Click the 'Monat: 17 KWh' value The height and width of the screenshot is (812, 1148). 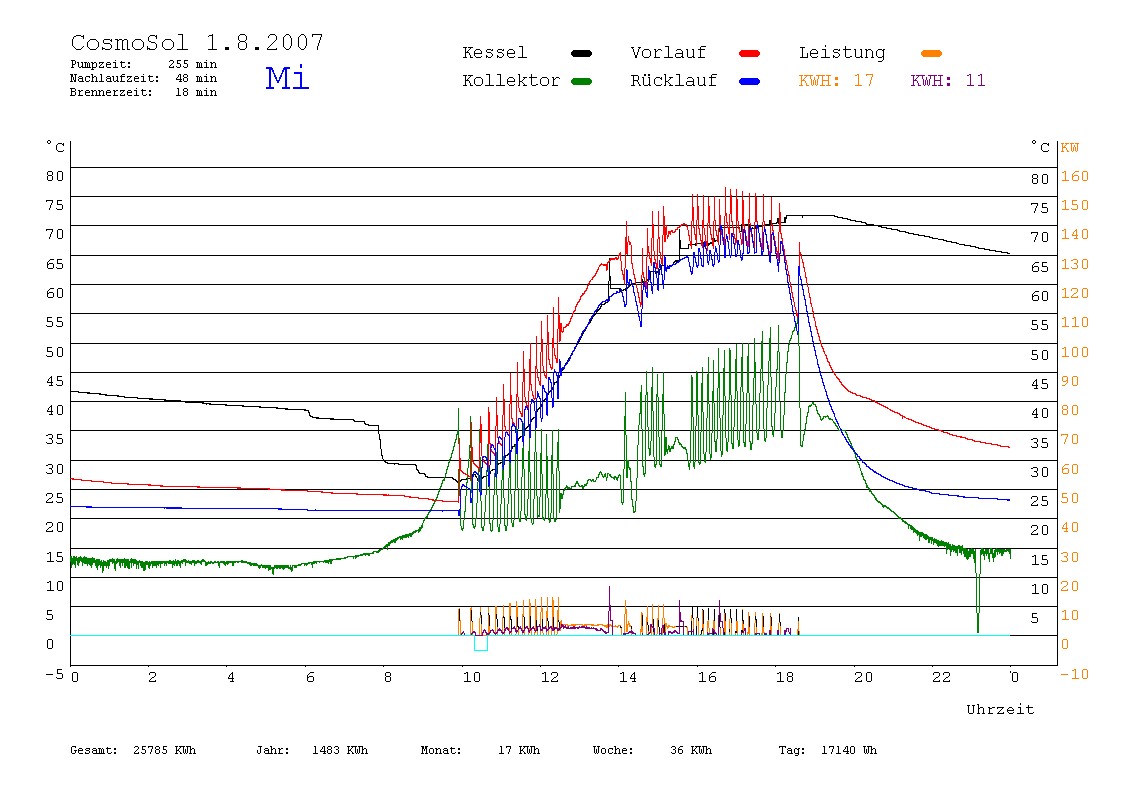pos(480,750)
